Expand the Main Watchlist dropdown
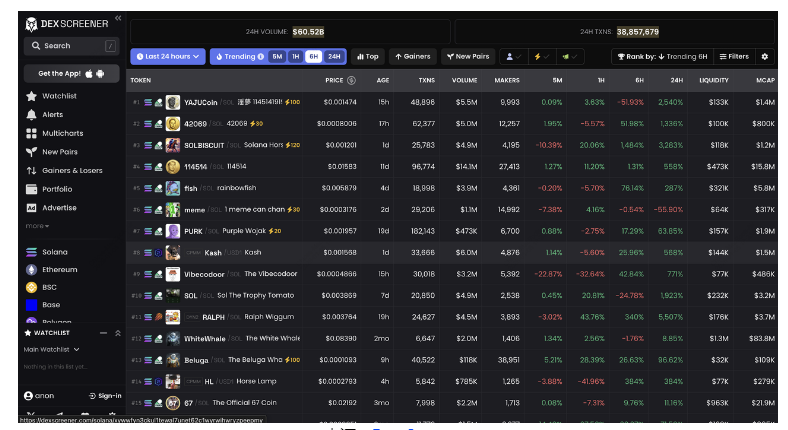Image resolution: width=788 pixels, height=430 pixels. [x=52, y=350]
